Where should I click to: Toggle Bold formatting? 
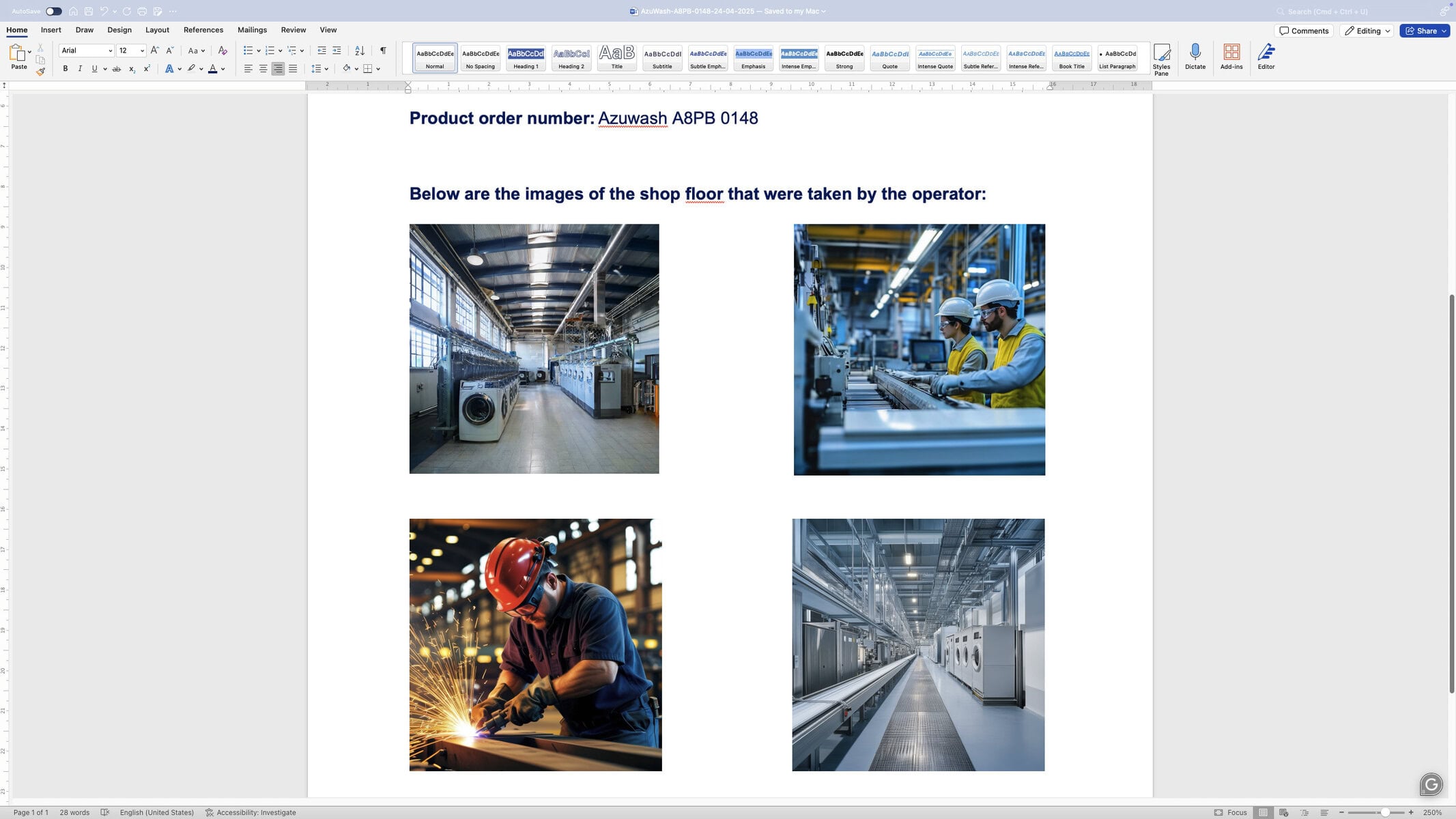(x=66, y=69)
